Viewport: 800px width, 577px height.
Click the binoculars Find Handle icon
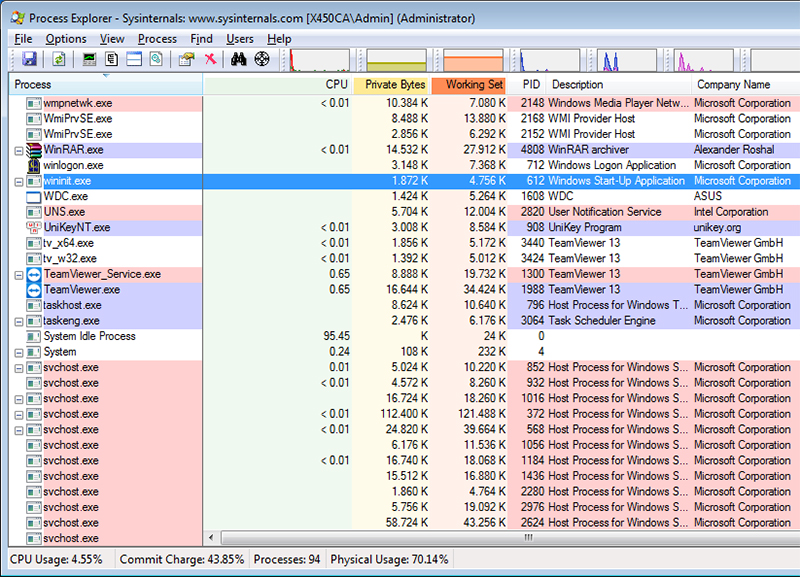[238, 59]
